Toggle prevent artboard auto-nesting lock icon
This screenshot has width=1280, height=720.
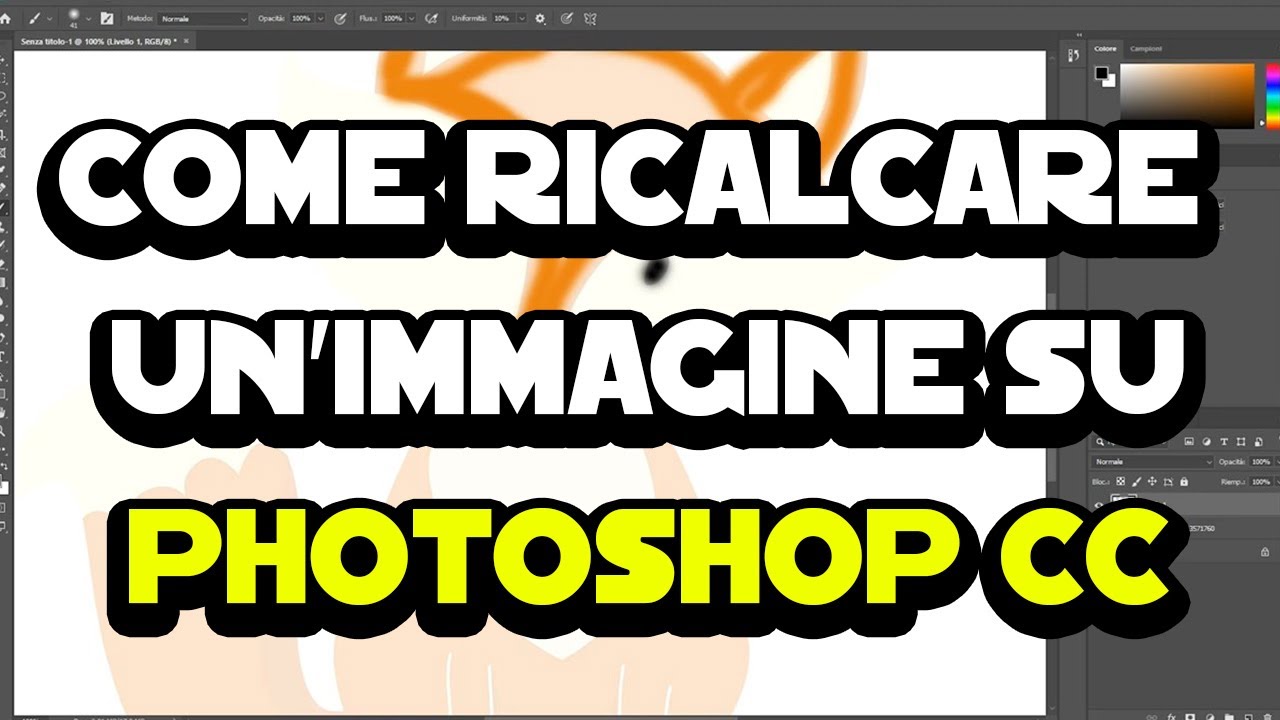point(1168,482)
